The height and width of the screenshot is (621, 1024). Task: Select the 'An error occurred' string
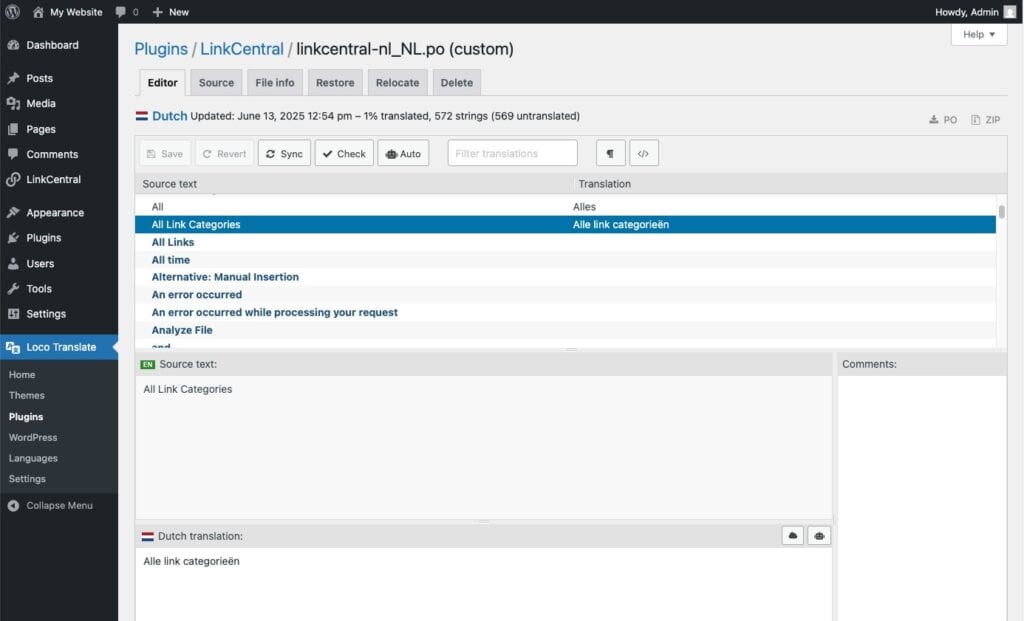pos(566,295)
